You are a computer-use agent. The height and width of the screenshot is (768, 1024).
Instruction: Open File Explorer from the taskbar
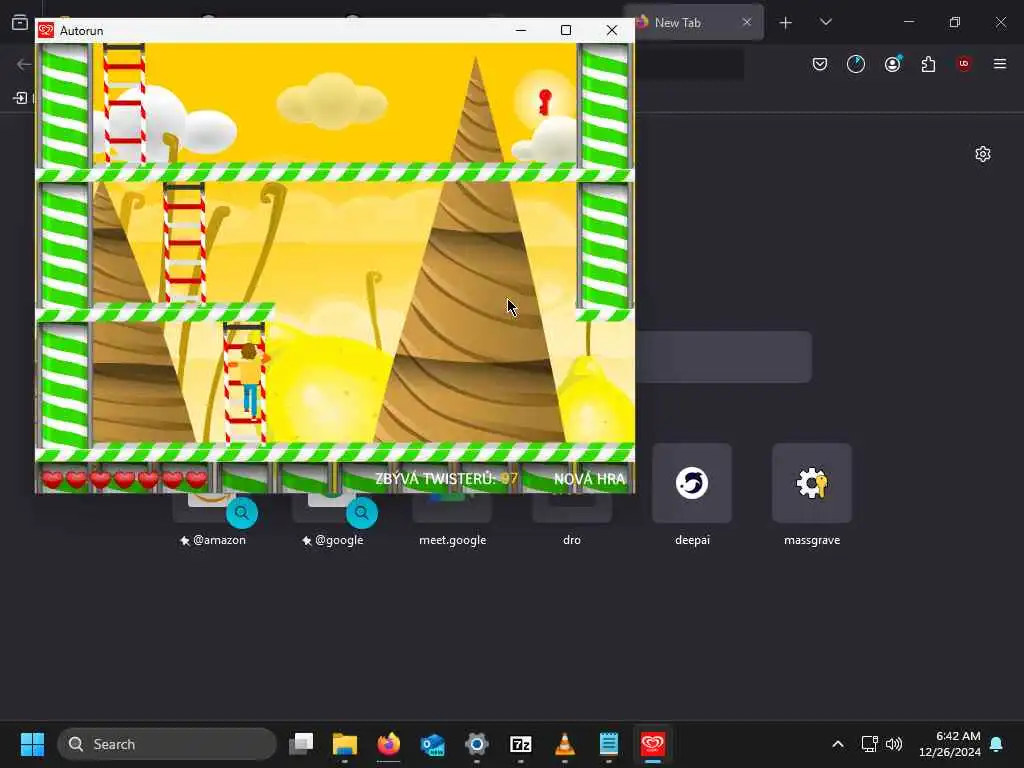point(345,744)
